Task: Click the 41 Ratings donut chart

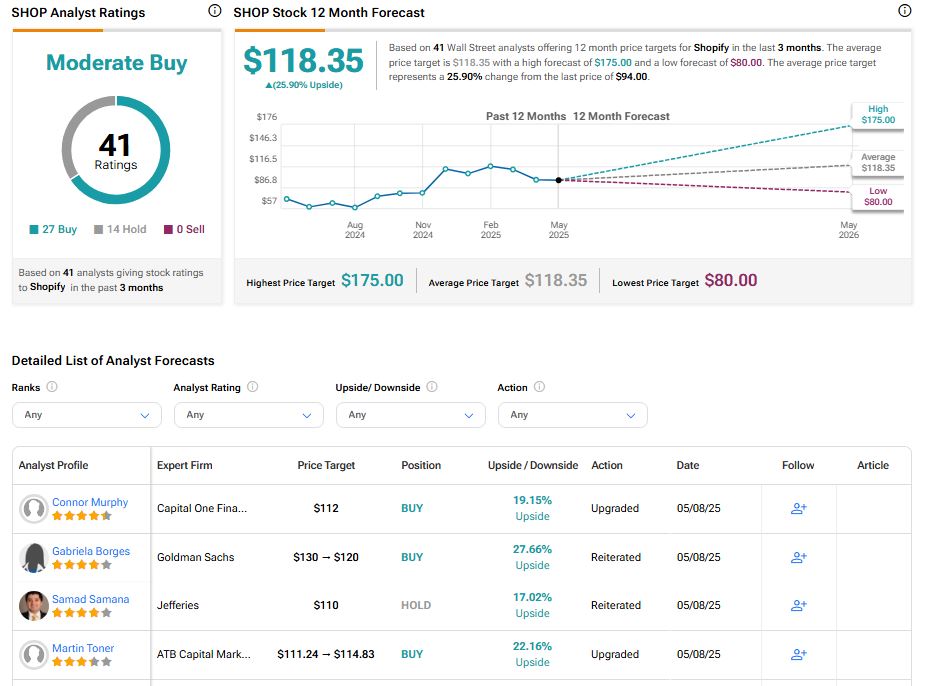Action: pos(116,150)
